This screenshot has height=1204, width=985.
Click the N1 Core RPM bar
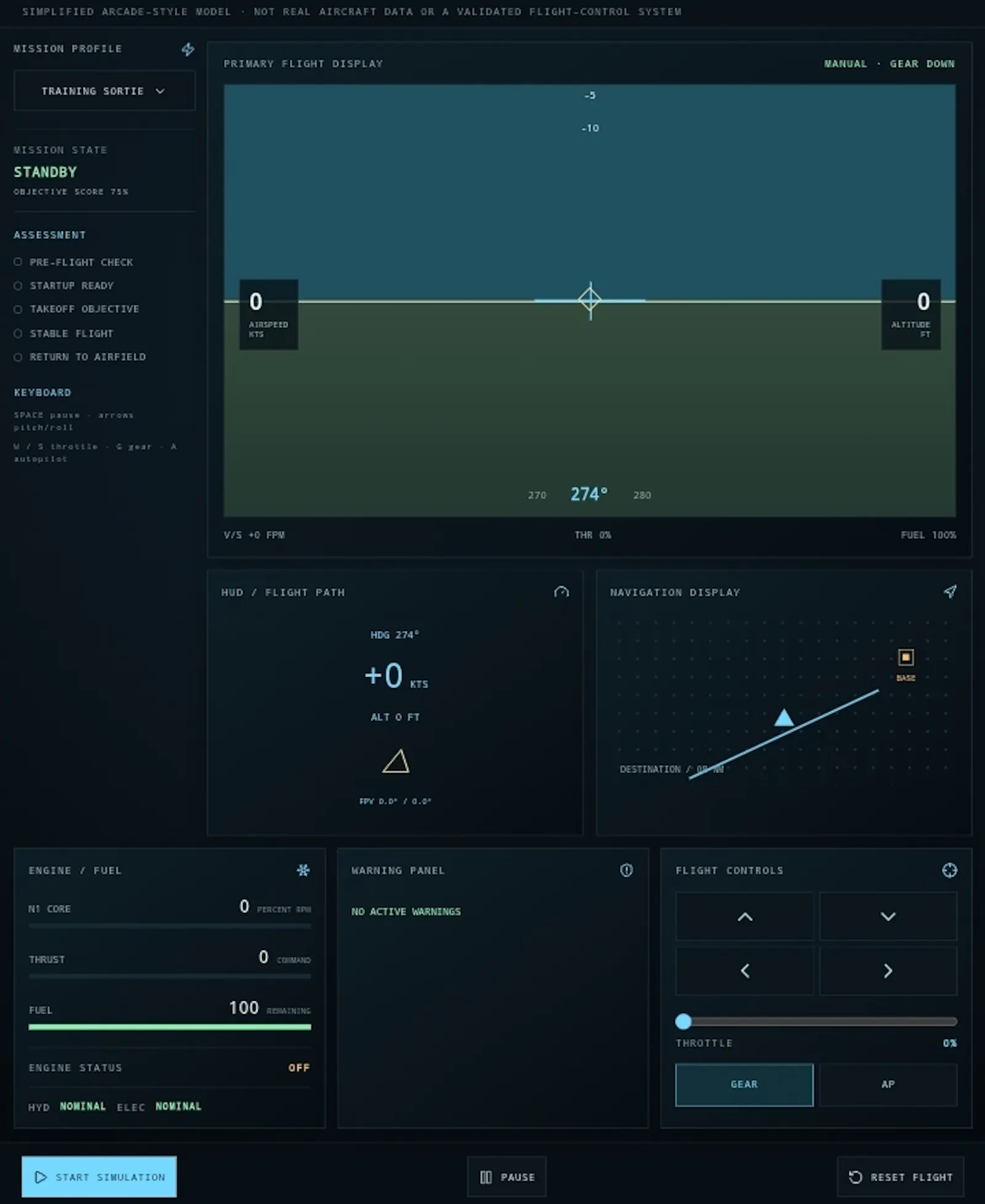point(170,926)
